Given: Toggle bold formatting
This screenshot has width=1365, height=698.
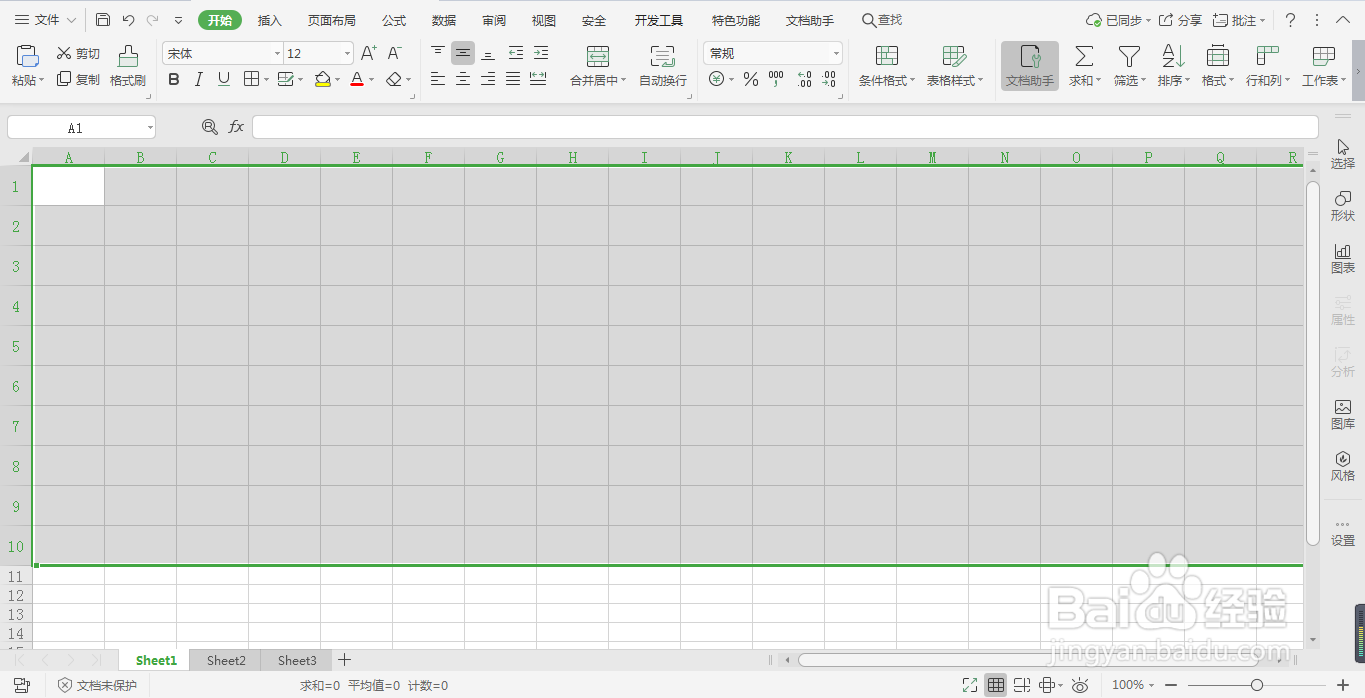Looking at the screenshot, I should (x=174, y=79).
